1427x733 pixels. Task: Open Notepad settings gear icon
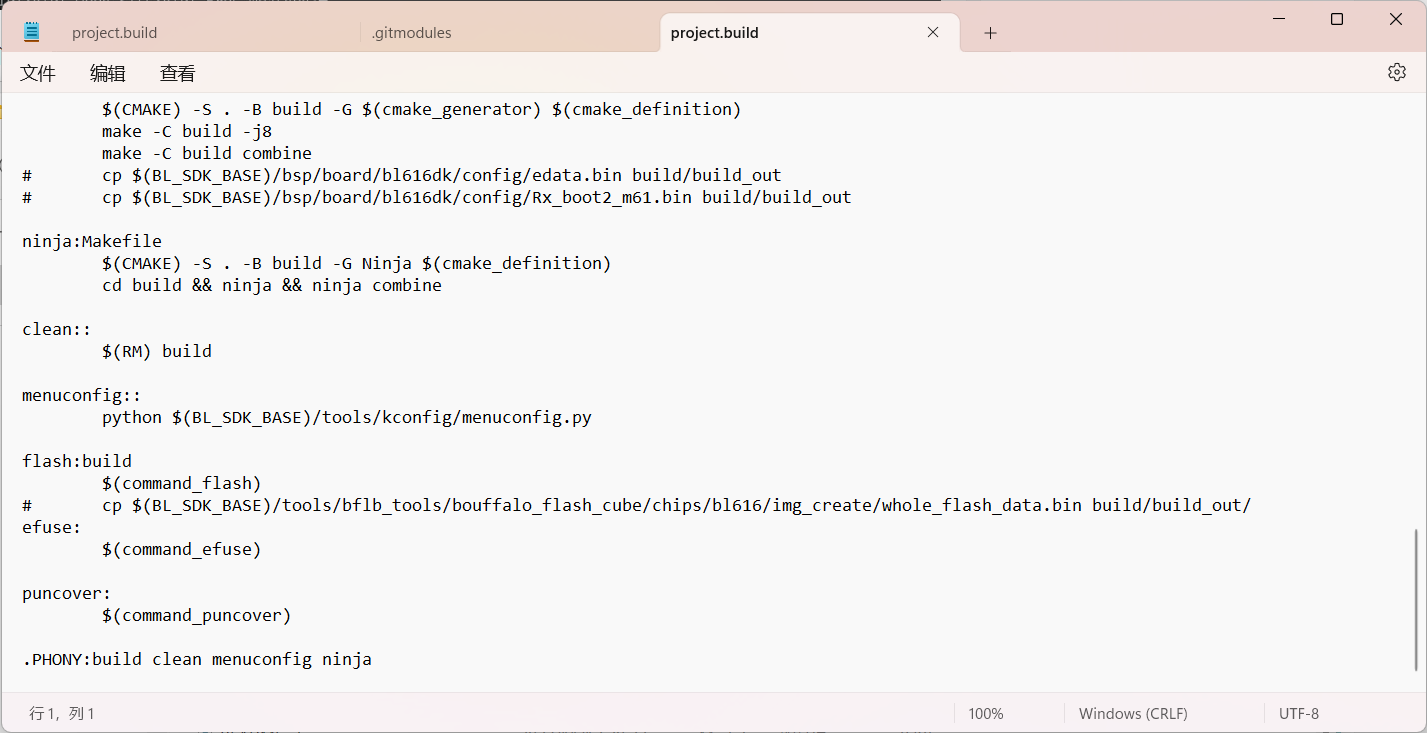[1397, 72]
